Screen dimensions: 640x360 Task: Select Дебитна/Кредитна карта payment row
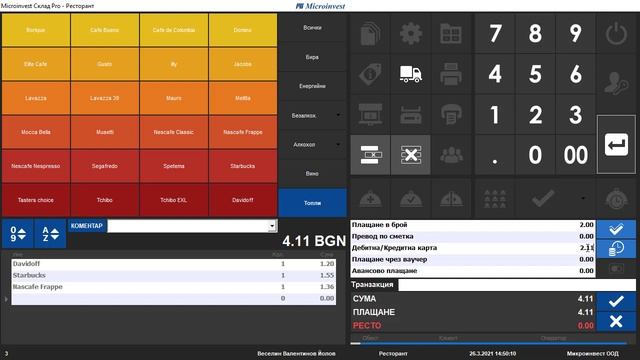point(473,248)
